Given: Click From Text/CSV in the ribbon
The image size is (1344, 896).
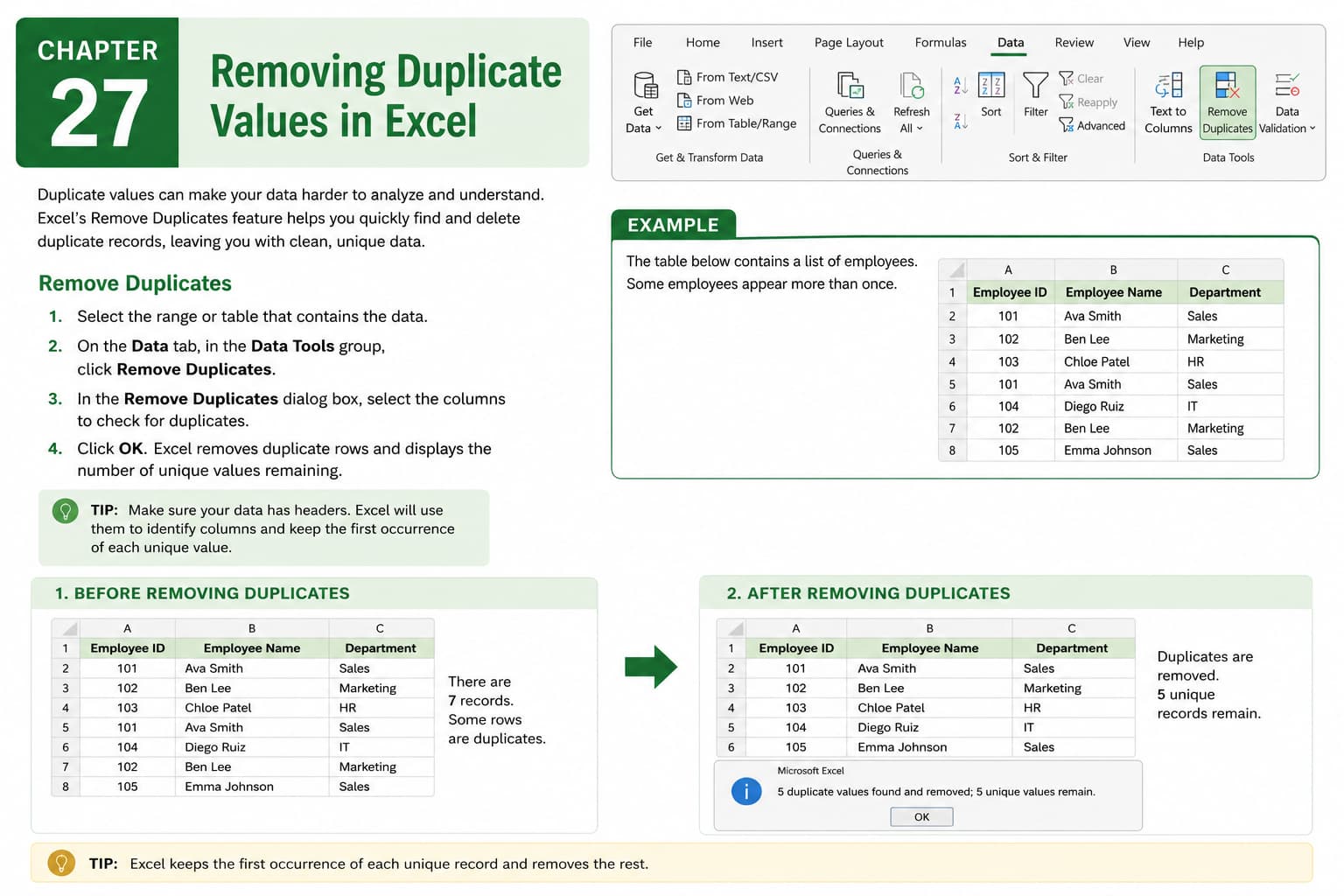Looking at the screenshot, I should click(727, 77).
